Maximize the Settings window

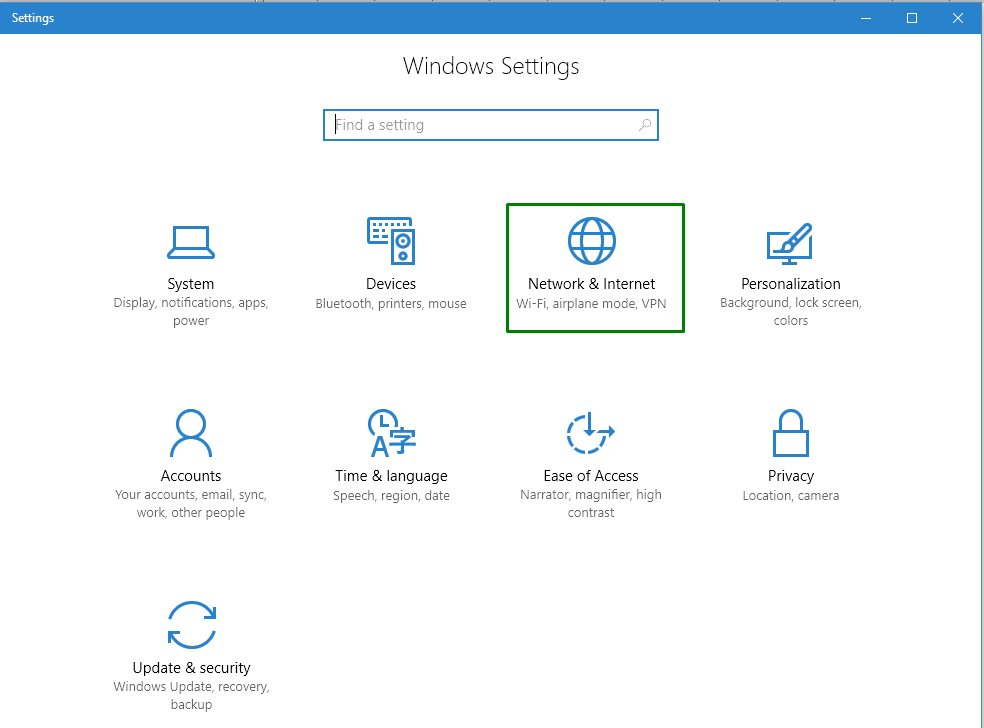point(912,18)
